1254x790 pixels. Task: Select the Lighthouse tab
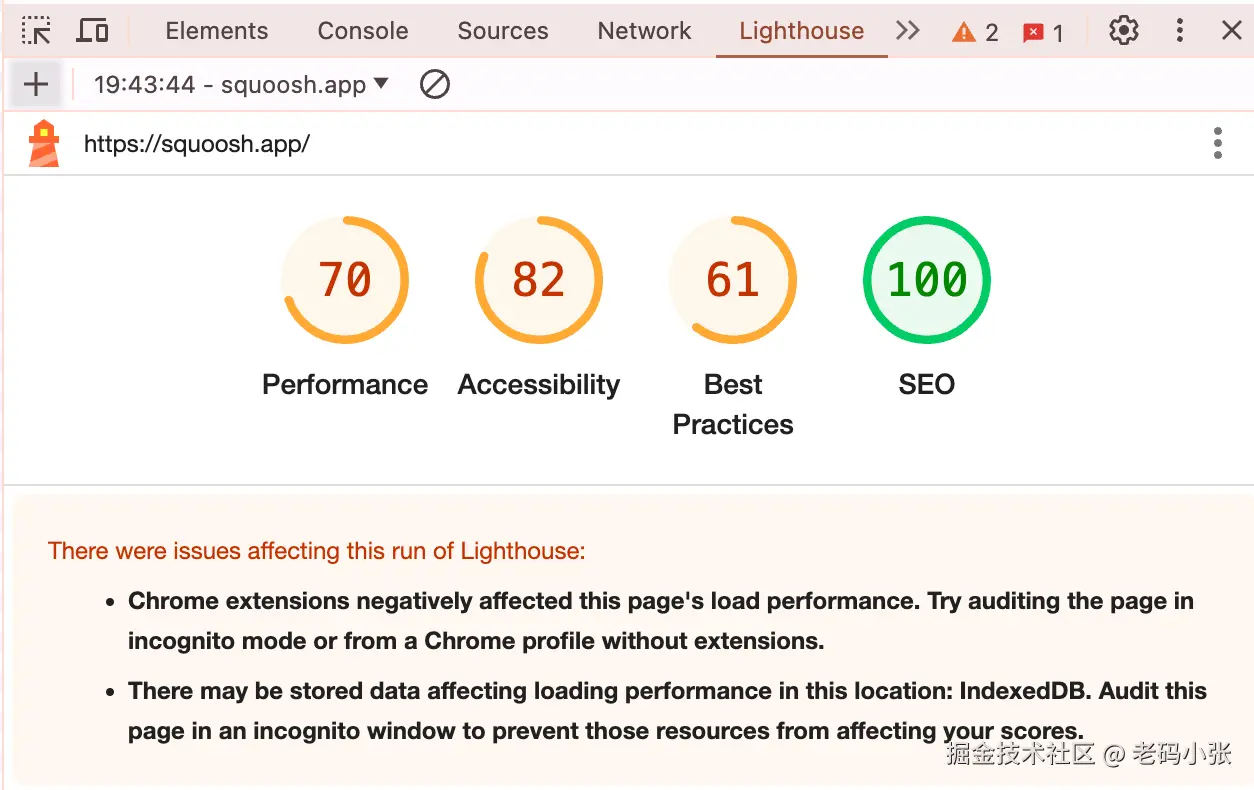pyautogui.click(x=801, y=31)
